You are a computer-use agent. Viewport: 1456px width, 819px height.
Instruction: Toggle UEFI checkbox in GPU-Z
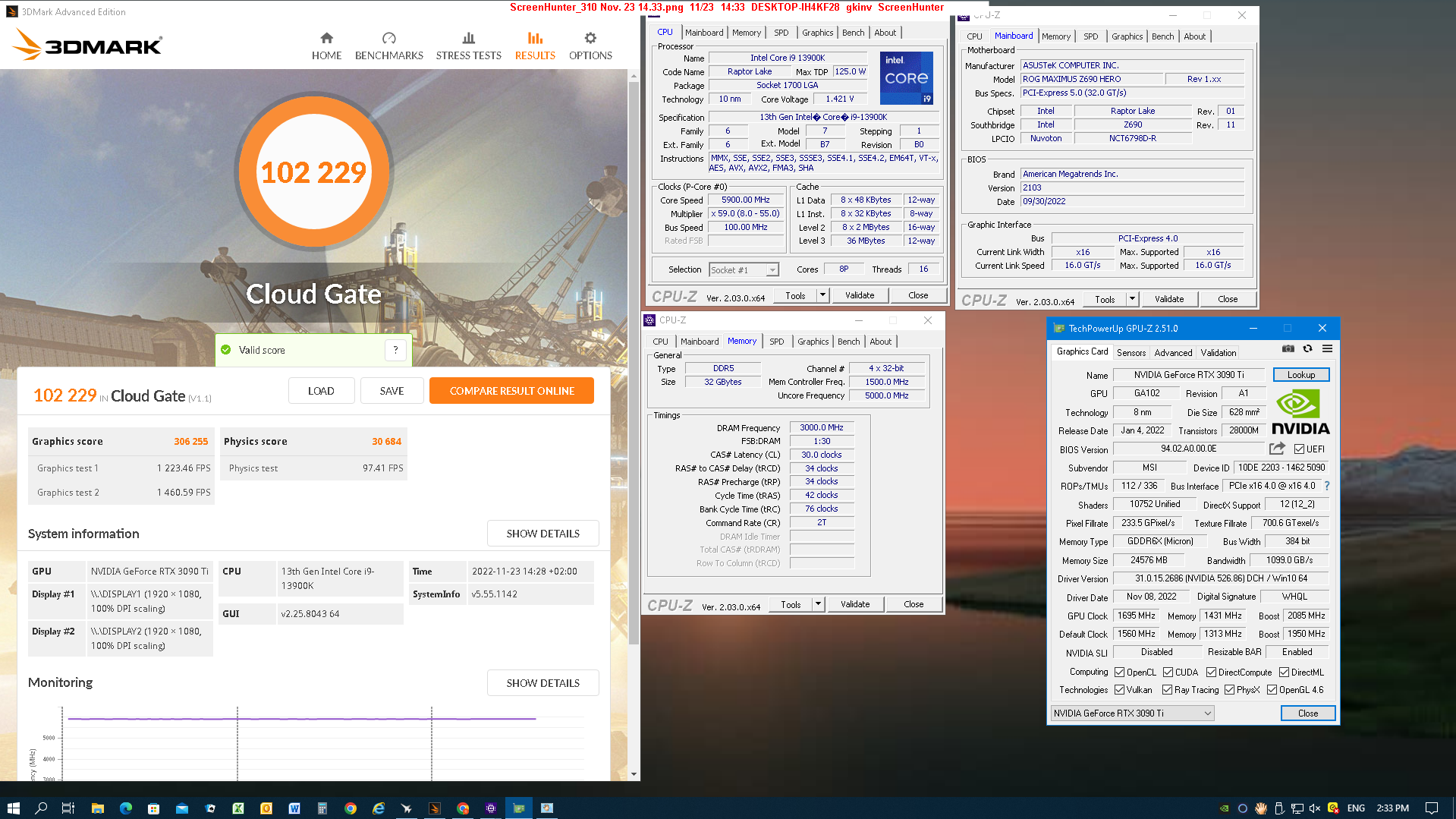point(1299,449)
